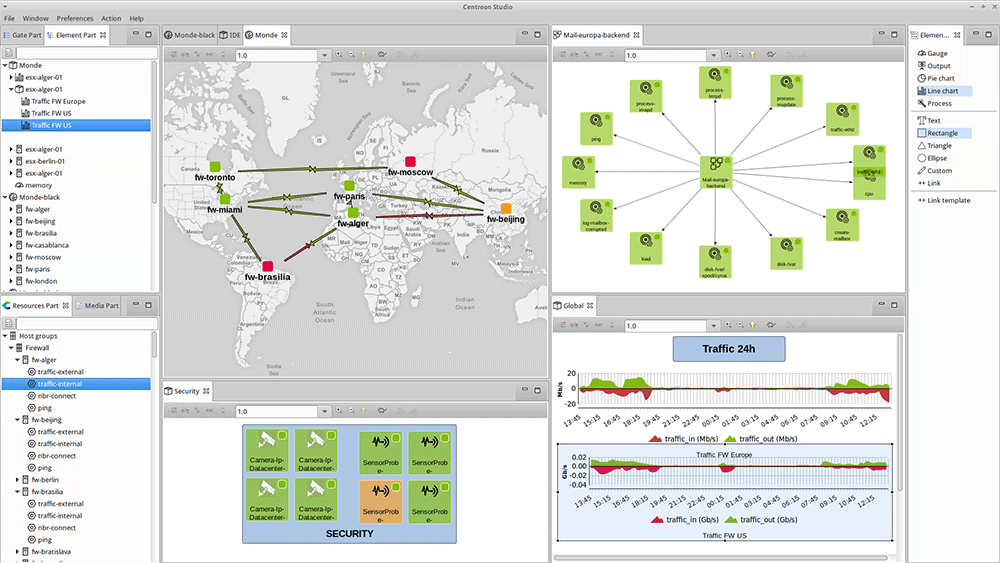Image resolution: width=1000 pixels, height=563 pixels.
Task: Open the Window menu
Action: (x=35, y=18)
